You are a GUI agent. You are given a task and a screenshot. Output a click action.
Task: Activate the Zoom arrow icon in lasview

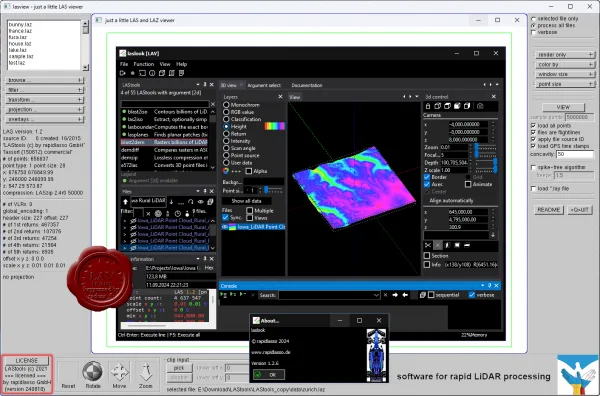146,372
